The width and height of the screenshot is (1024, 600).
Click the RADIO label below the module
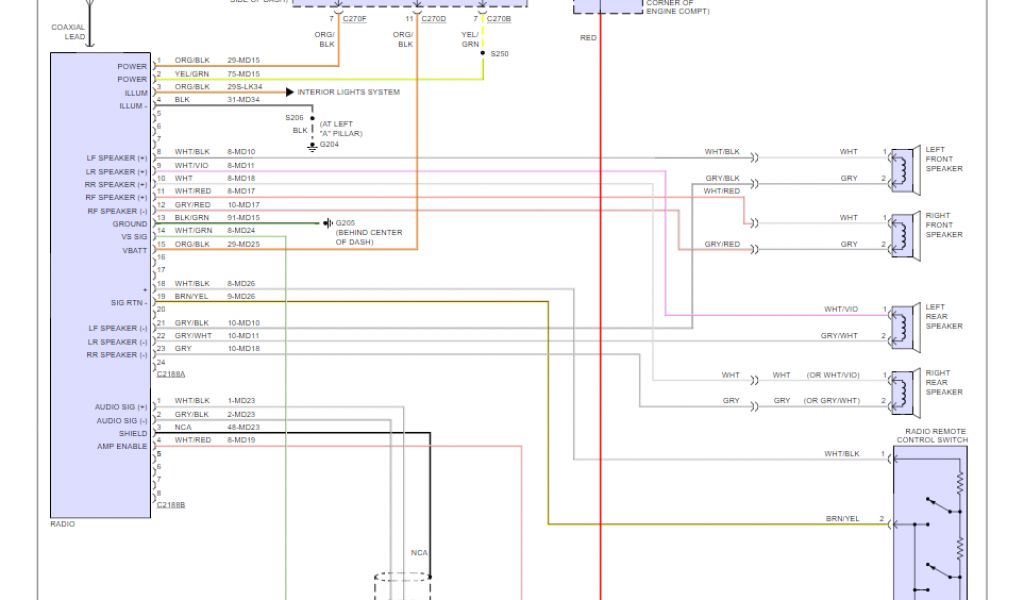point(62,524)
